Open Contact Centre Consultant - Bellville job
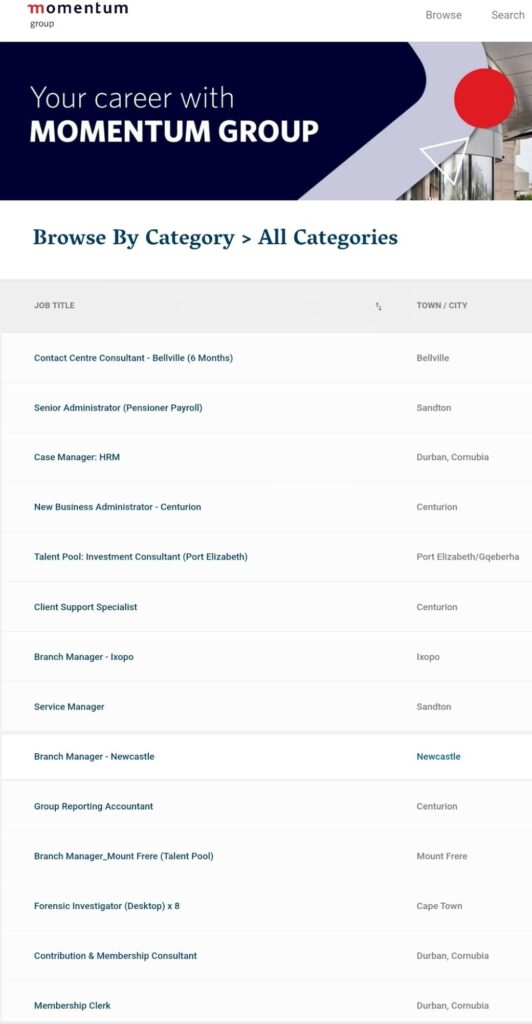The width and height of the screenshot is (532, 1024). [133, 358]
